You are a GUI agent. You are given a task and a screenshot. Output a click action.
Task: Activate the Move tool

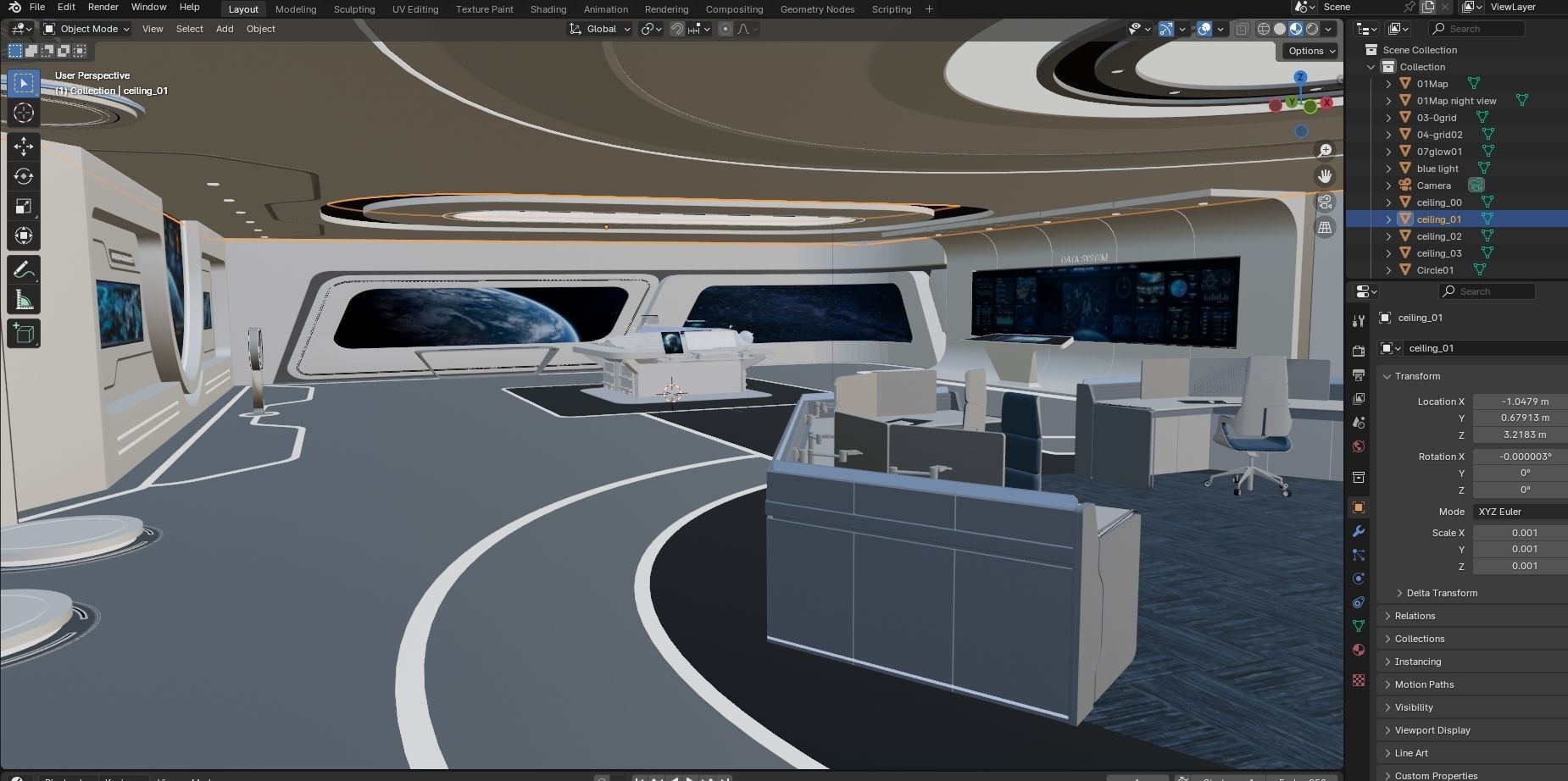24,147
